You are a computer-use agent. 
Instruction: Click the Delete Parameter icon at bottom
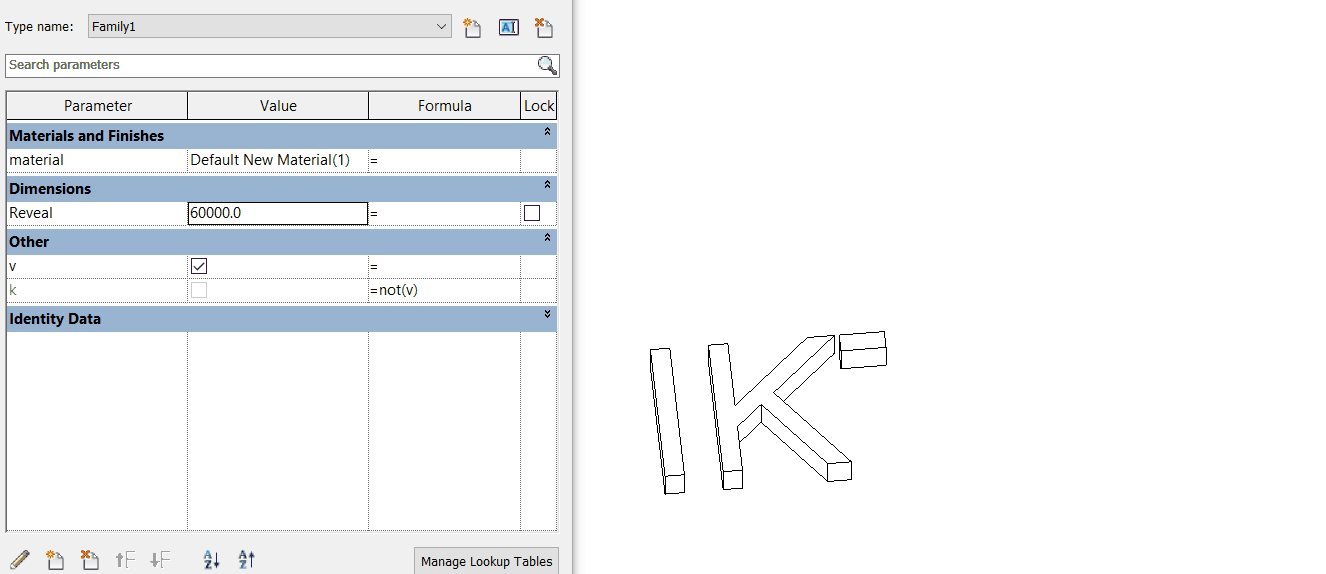point(89,560)
